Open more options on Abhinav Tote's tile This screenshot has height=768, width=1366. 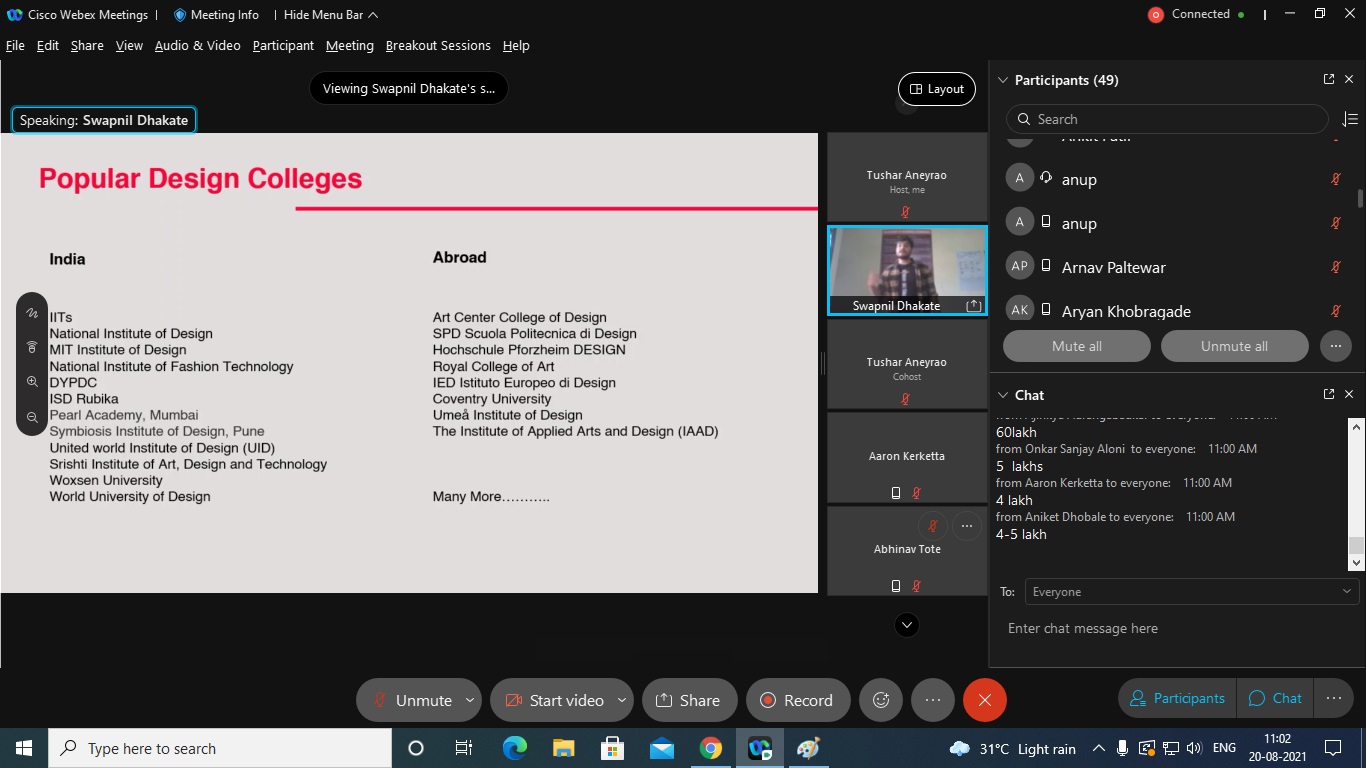(966, 525)
